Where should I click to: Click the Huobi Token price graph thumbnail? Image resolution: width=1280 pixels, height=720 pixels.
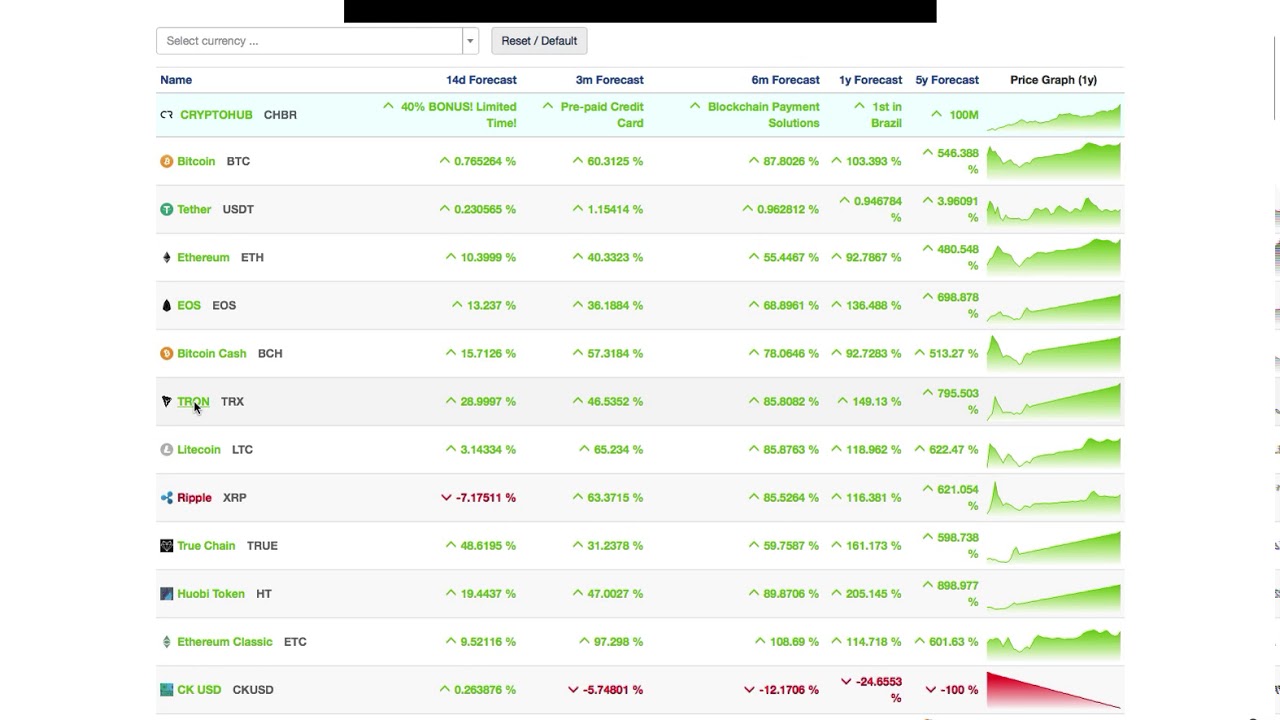1054,593
